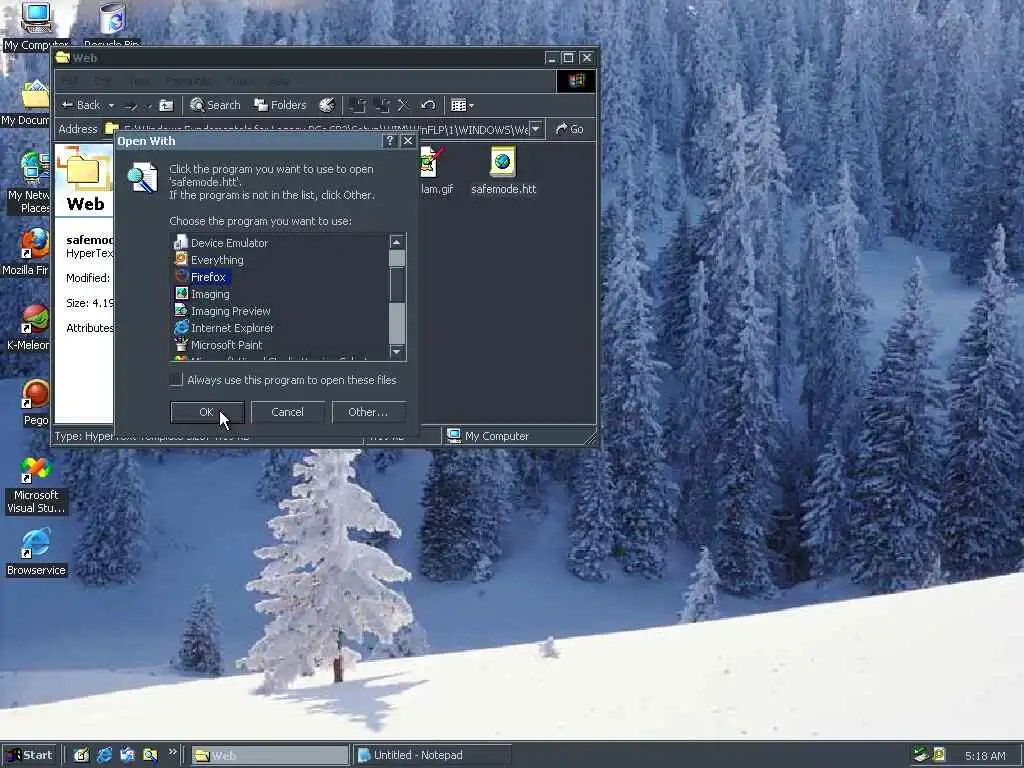Screen dimensions: 1024x768
Task: Open the File menu in Web window
Action: click(x=70, y=81)
